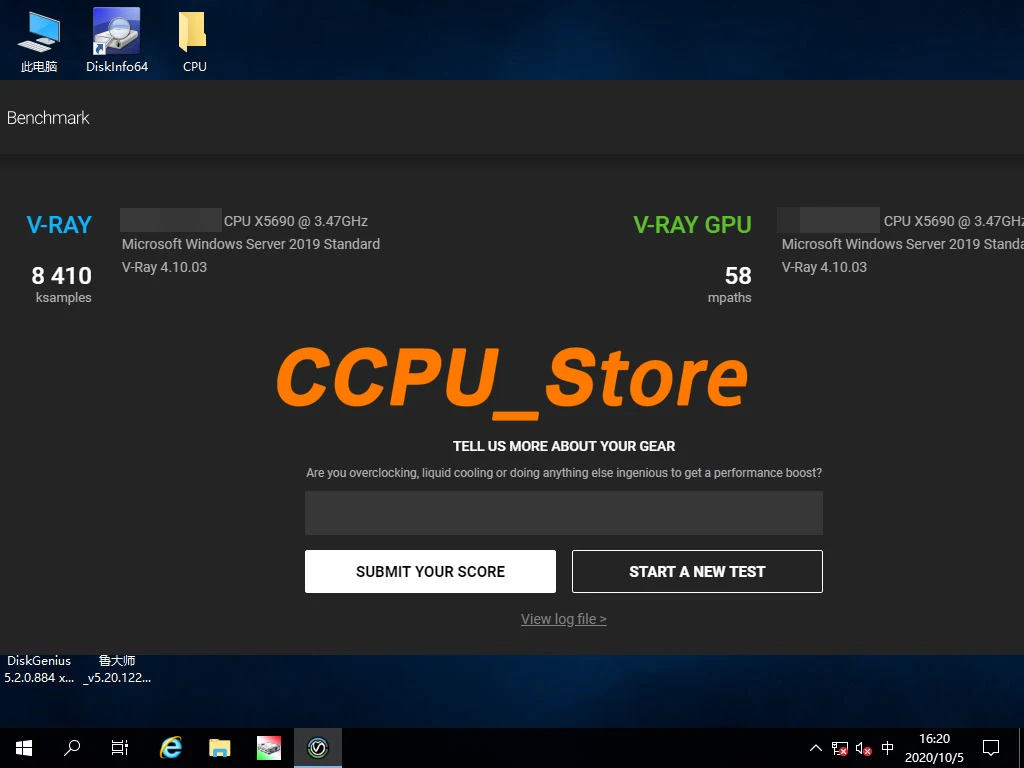Focus the gear description input field
The height and width of the screenshot is (768, 1024).
(x=564, y=513)
